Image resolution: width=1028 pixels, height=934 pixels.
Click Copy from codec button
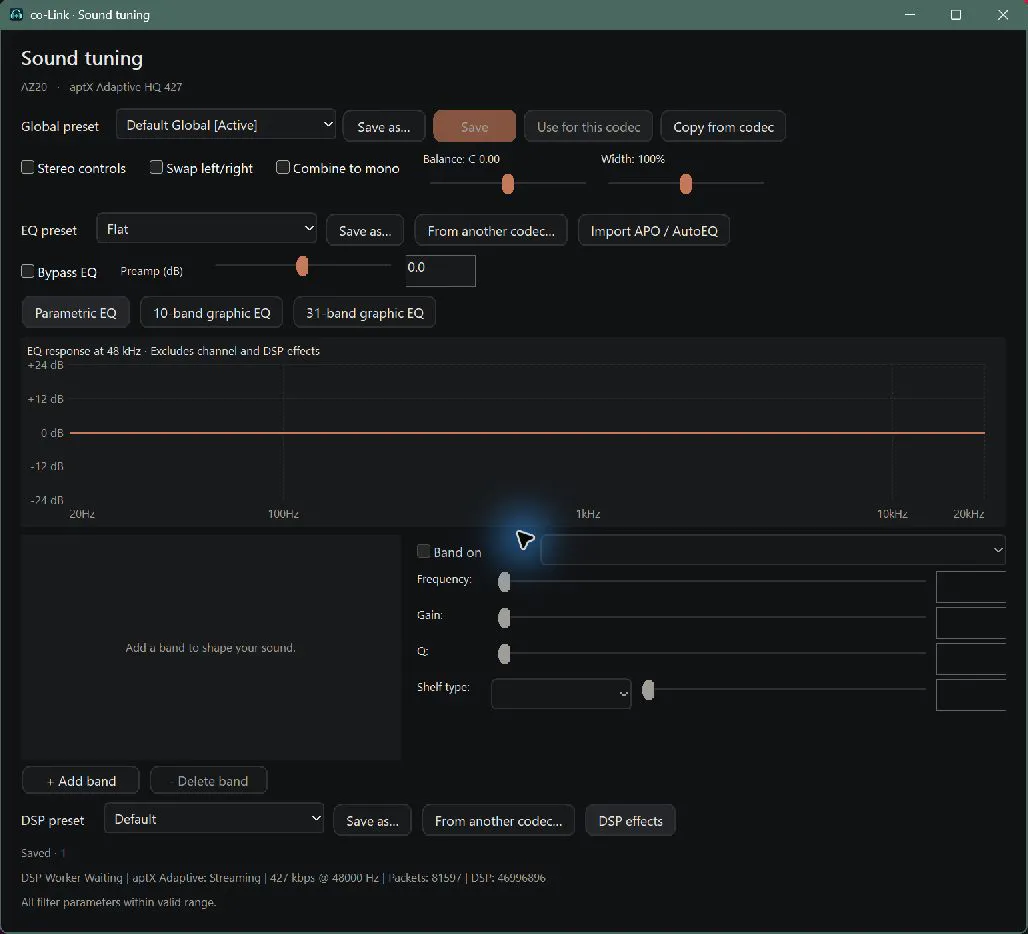pos(723,126)
